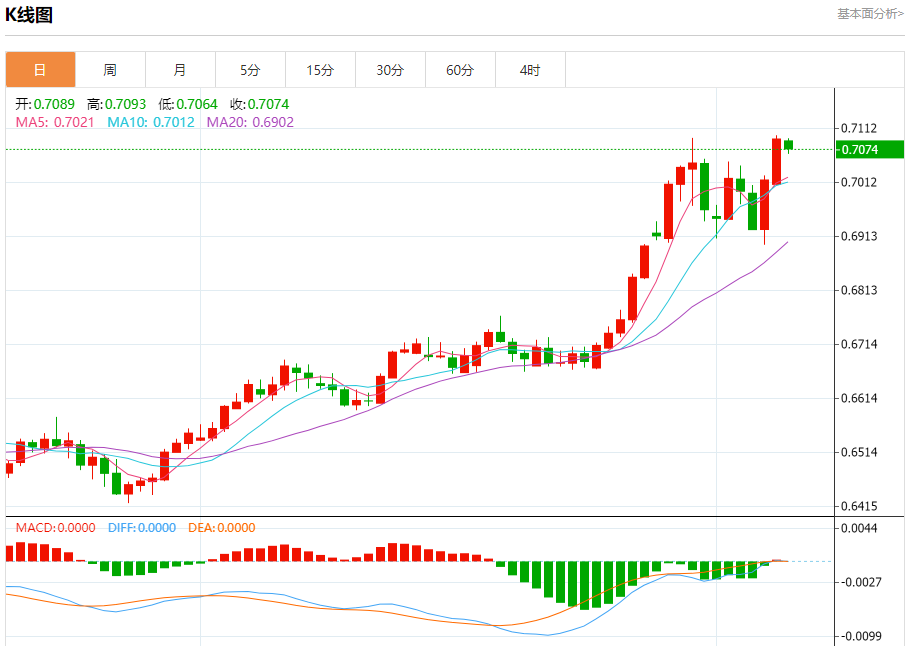Image resolution: width=910 pixels, height=646 pixels.
Task: Click the DEA:0.0000 indicator label
Action: click(222, 528)
